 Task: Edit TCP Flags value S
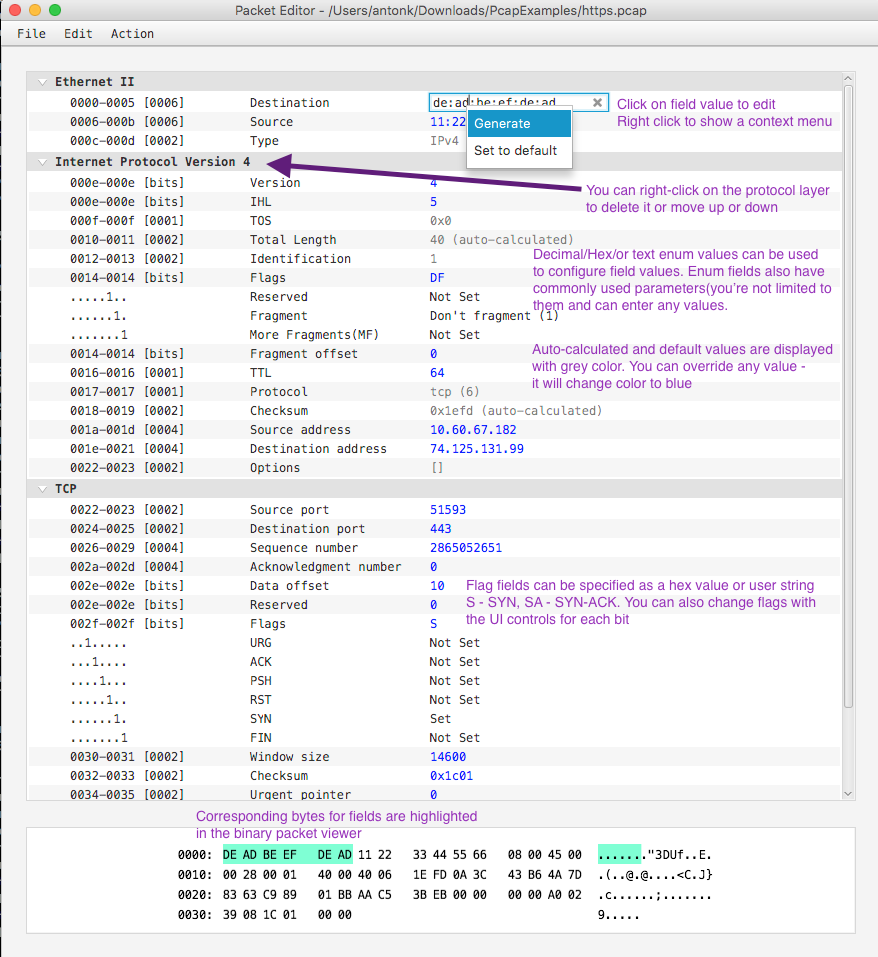[433, 624]
